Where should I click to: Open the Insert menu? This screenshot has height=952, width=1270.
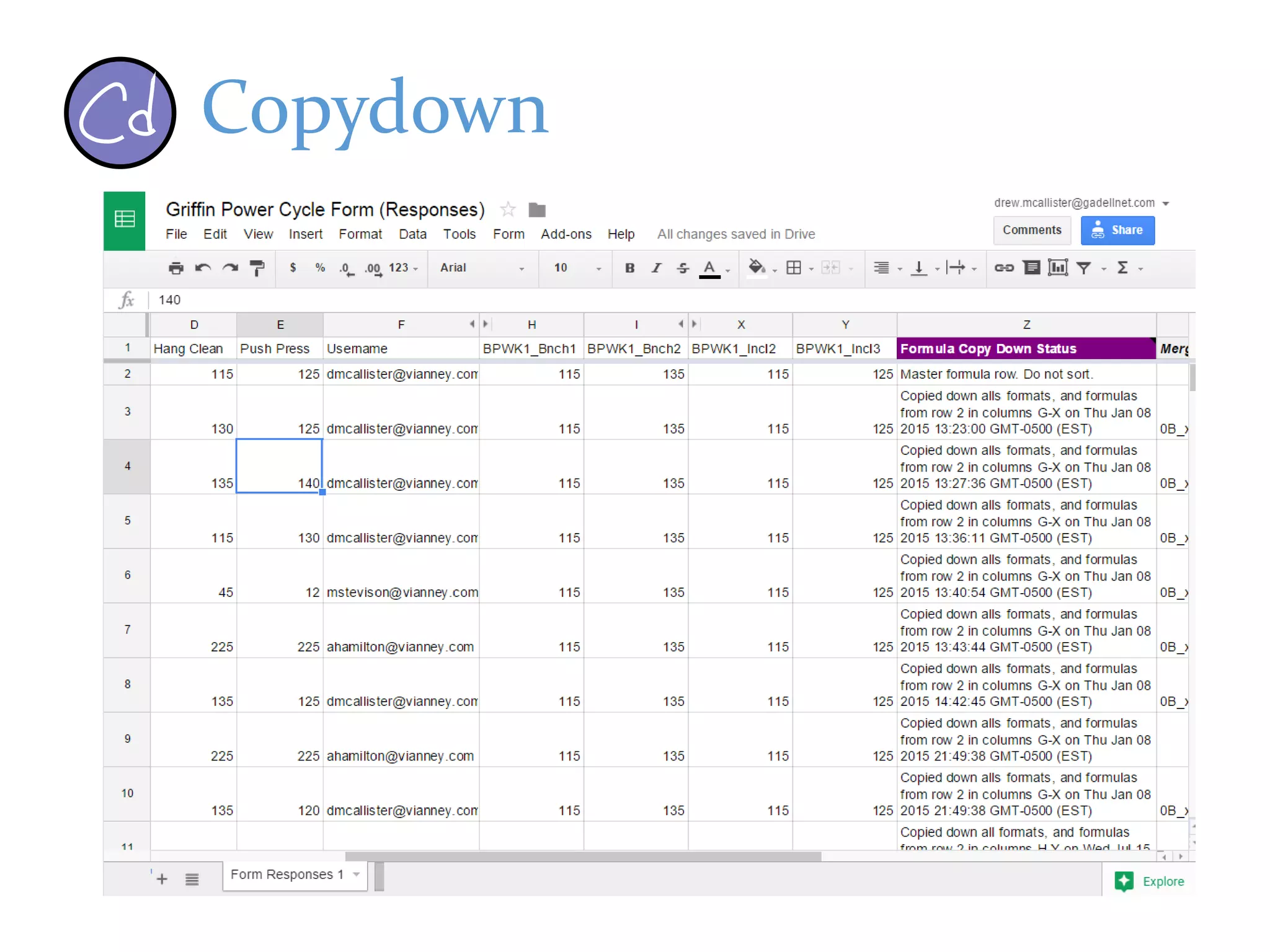[x=305, y=234]
